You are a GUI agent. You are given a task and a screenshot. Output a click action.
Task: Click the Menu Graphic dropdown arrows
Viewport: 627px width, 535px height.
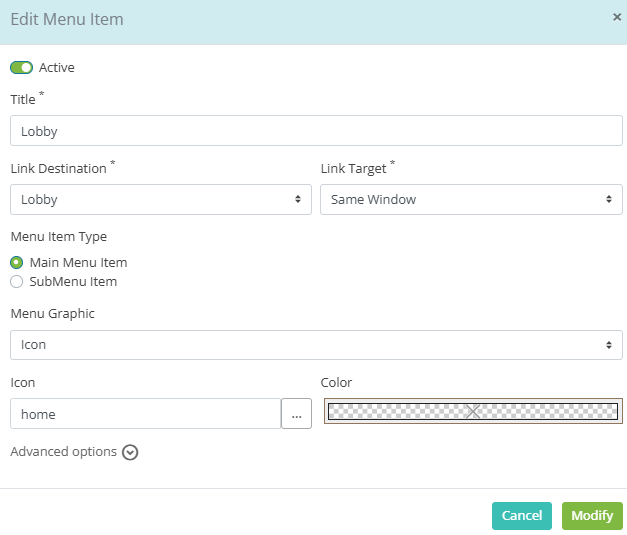(x=609, y=345)
